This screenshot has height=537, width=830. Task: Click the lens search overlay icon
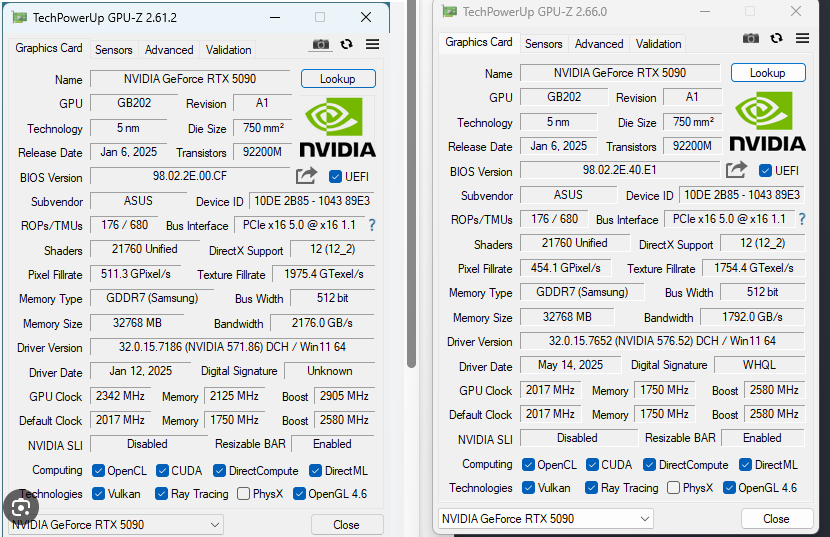[21, 508]
